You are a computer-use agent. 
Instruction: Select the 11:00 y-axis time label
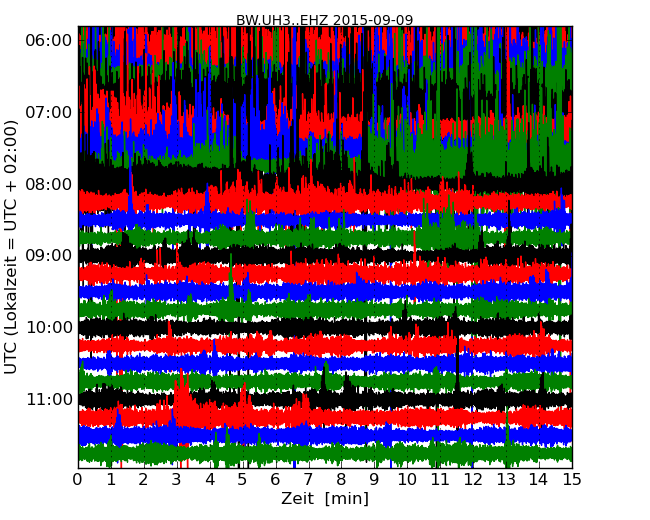[49, 399]
